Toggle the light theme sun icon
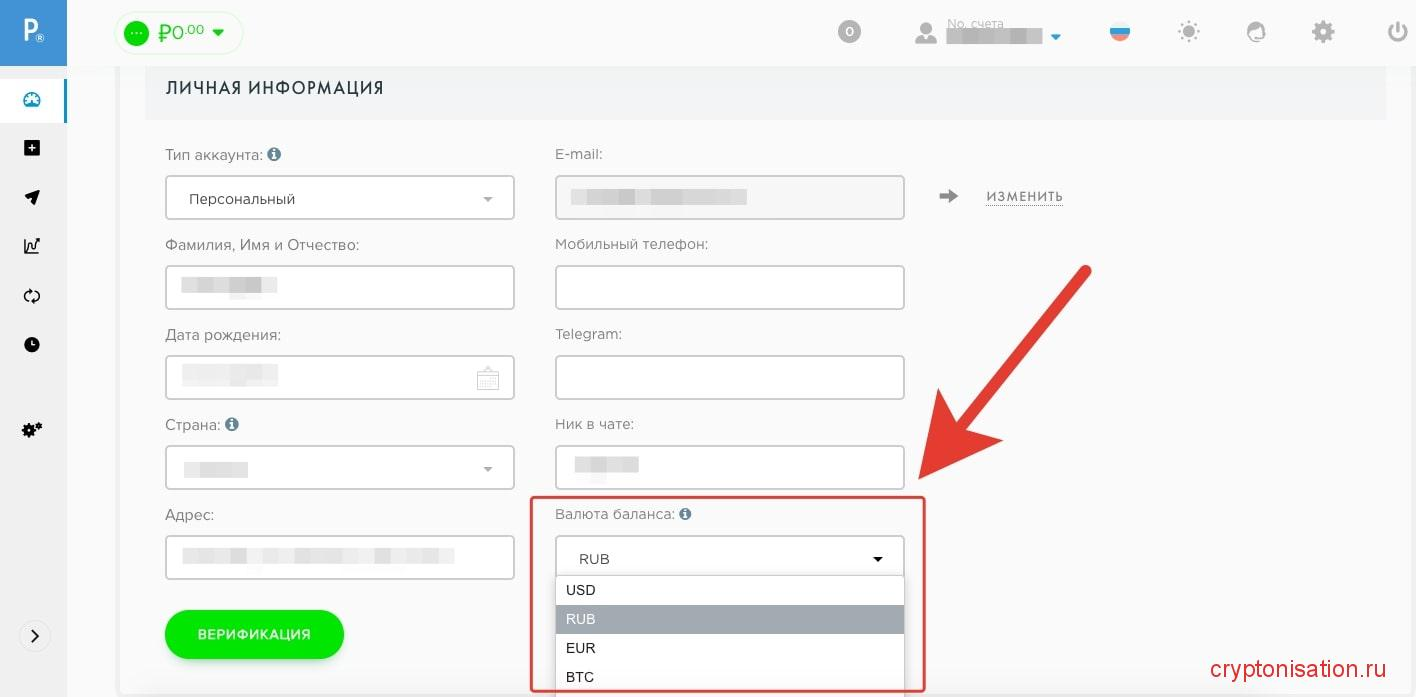The width and height of the screenshot is (1416, 697). click(x=1189, y=33)
